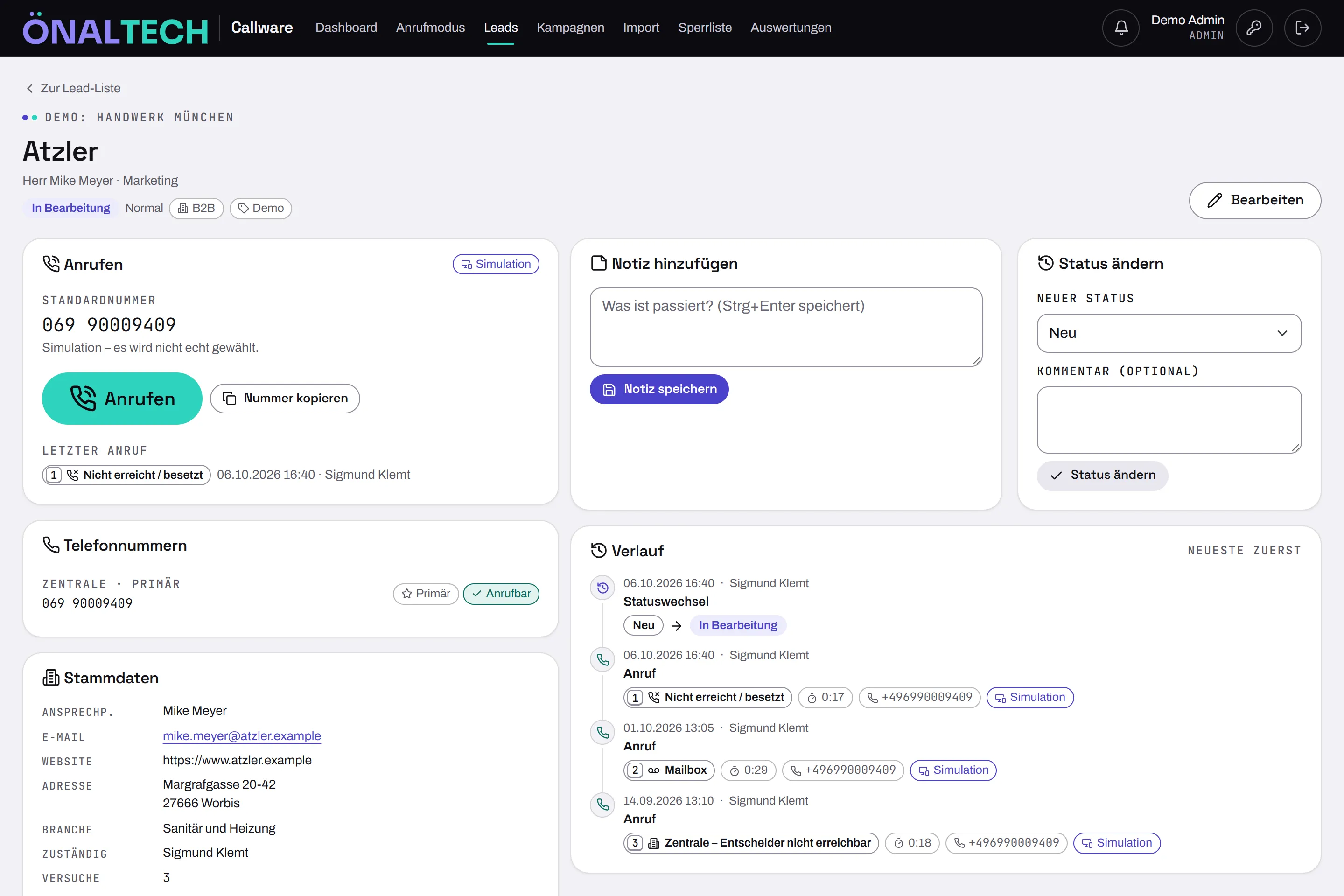Open notifications bell icon

[1120, 28]
